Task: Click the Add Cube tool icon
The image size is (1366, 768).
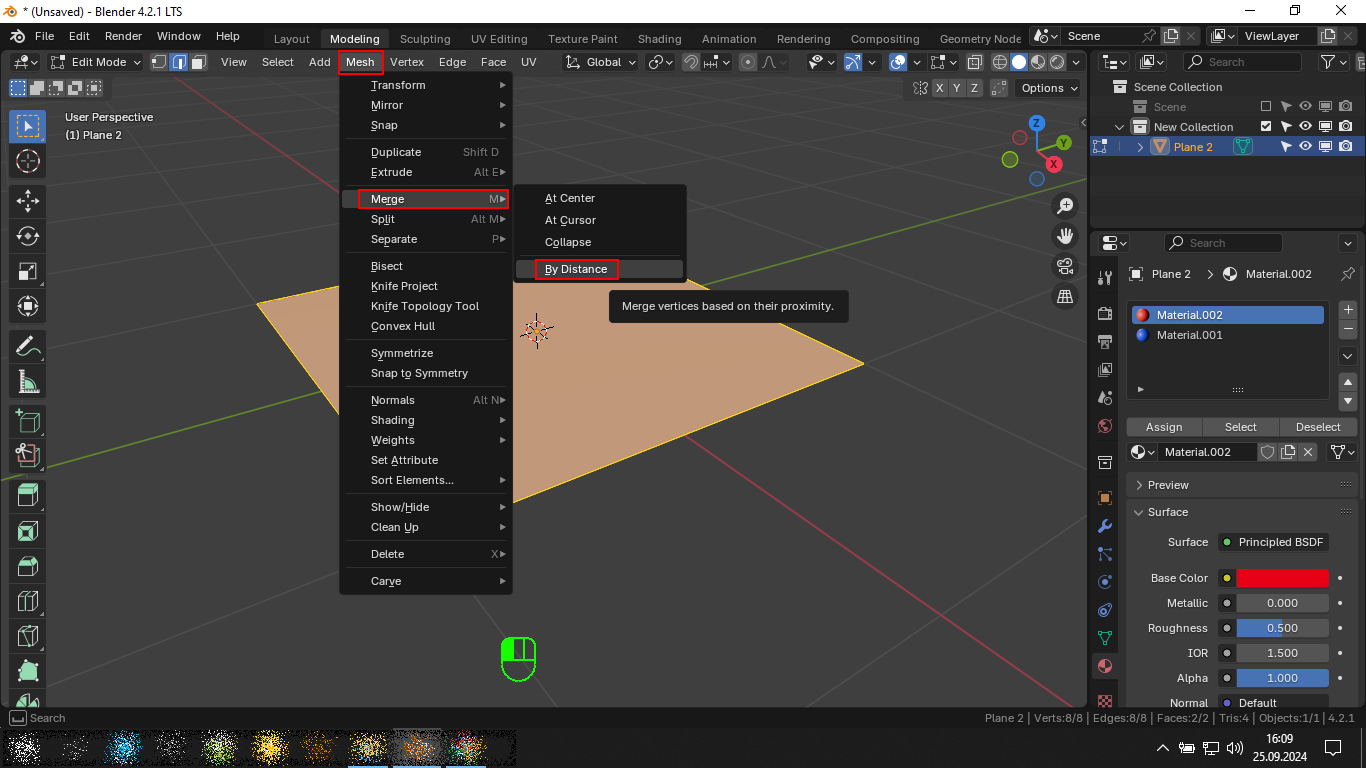Action: (28, 421)
